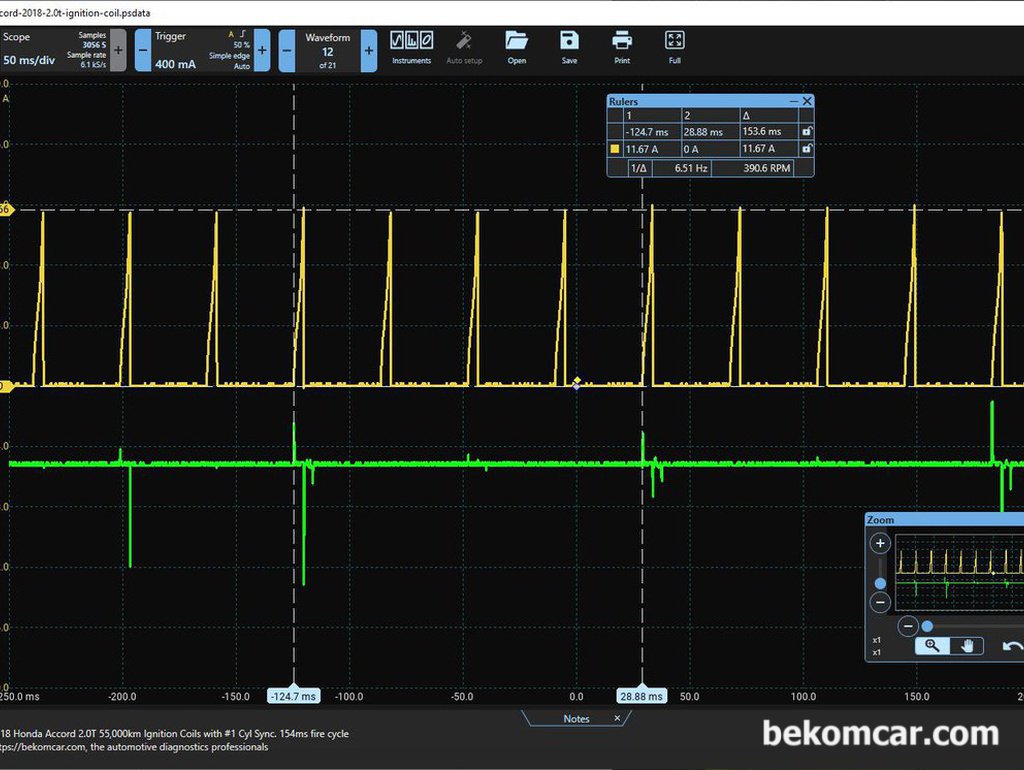
Task: Increase the scope timebase with plus
Action: (x=118, y=50)
